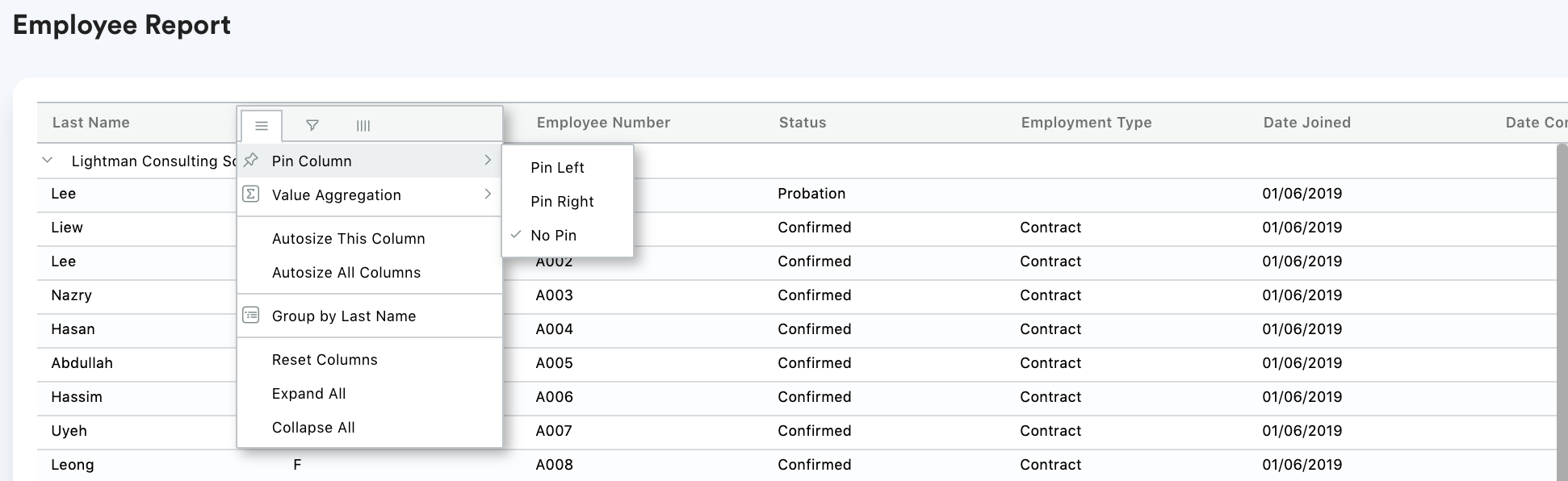The width and height of the screenshot is (1568, 481).
Task: Click the vertical scrollbar of the grid
Action: (1562, 312)
